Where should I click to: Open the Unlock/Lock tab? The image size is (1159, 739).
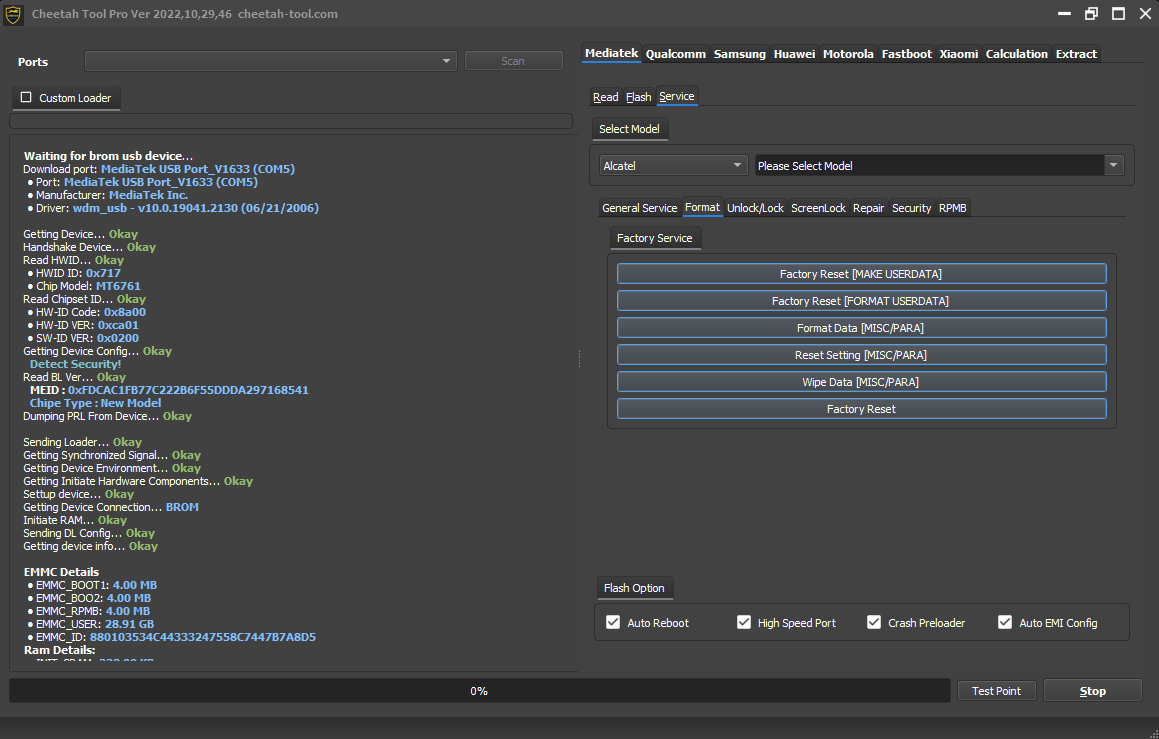(x=755, y=208)
